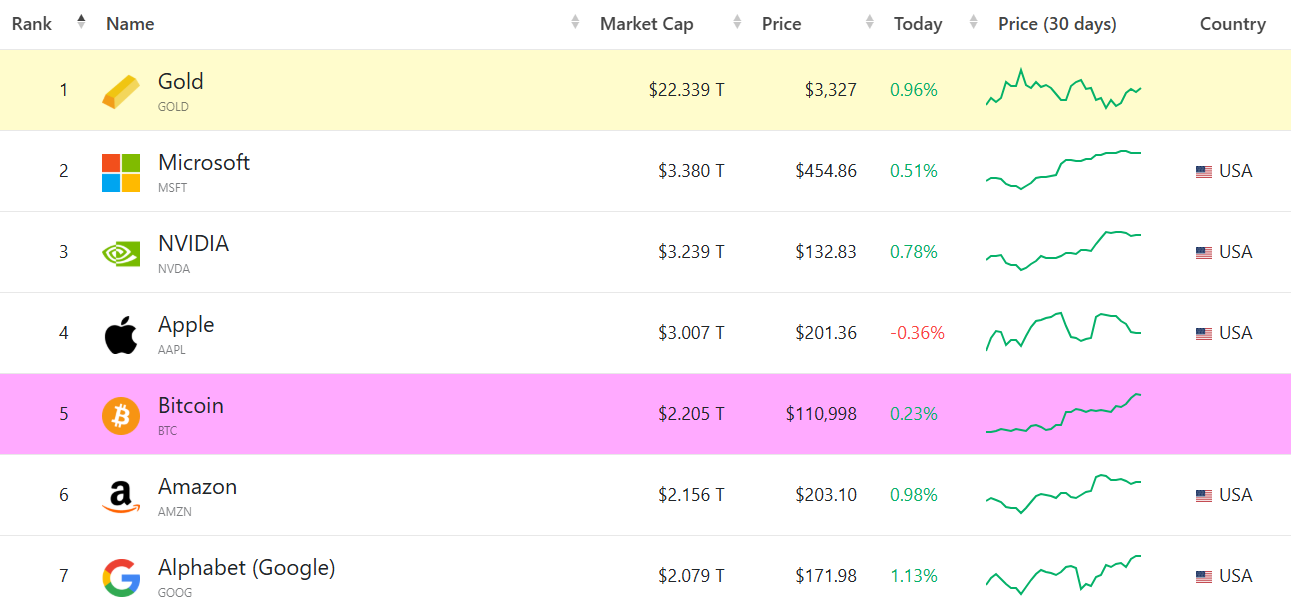Click the NVIDIA logo icon
This screenshot has height=601, width=1291.
(121, 253)
